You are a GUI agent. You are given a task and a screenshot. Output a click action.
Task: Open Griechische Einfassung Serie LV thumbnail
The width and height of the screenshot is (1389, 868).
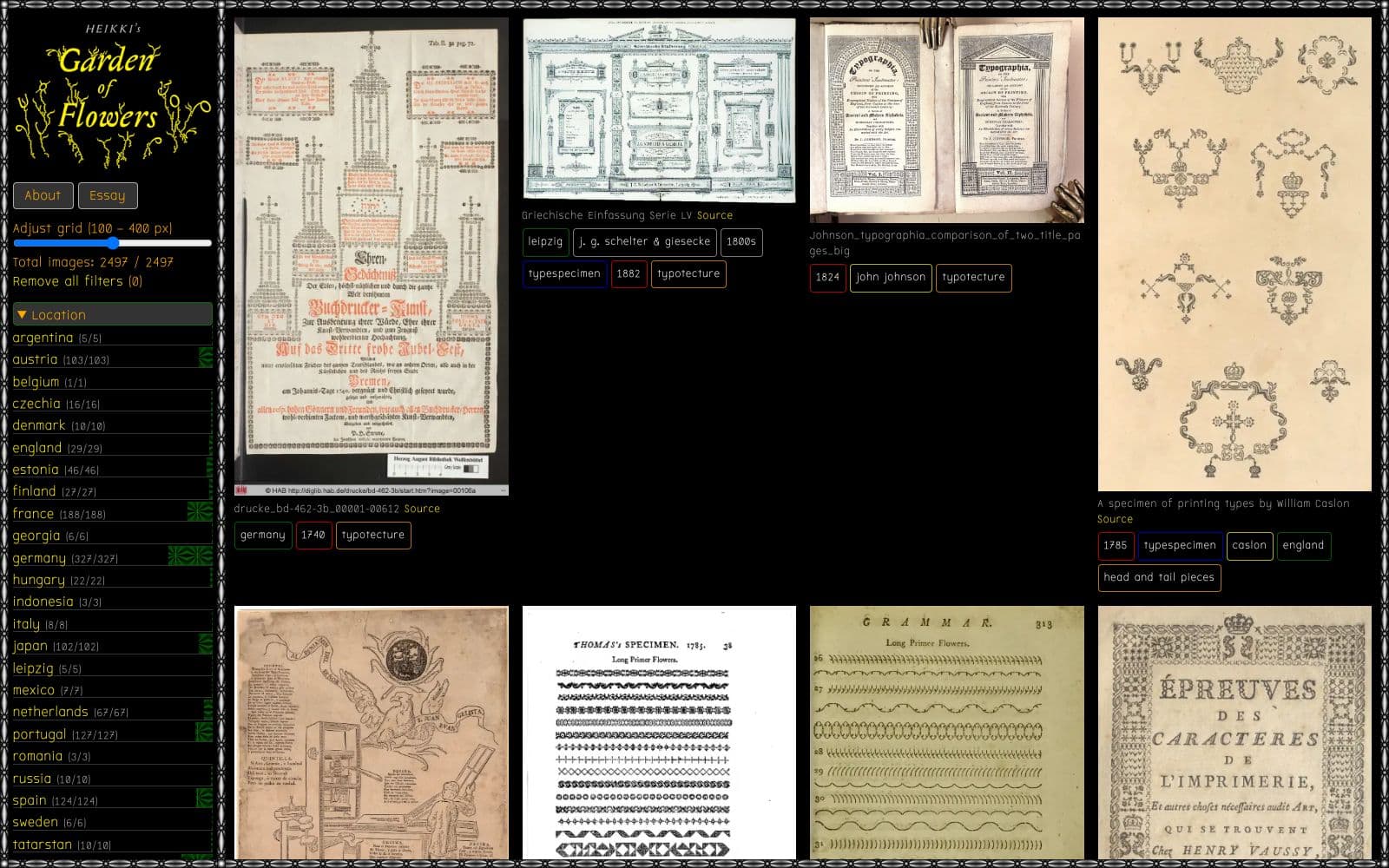pyautogui.click(x=659, y=110)
